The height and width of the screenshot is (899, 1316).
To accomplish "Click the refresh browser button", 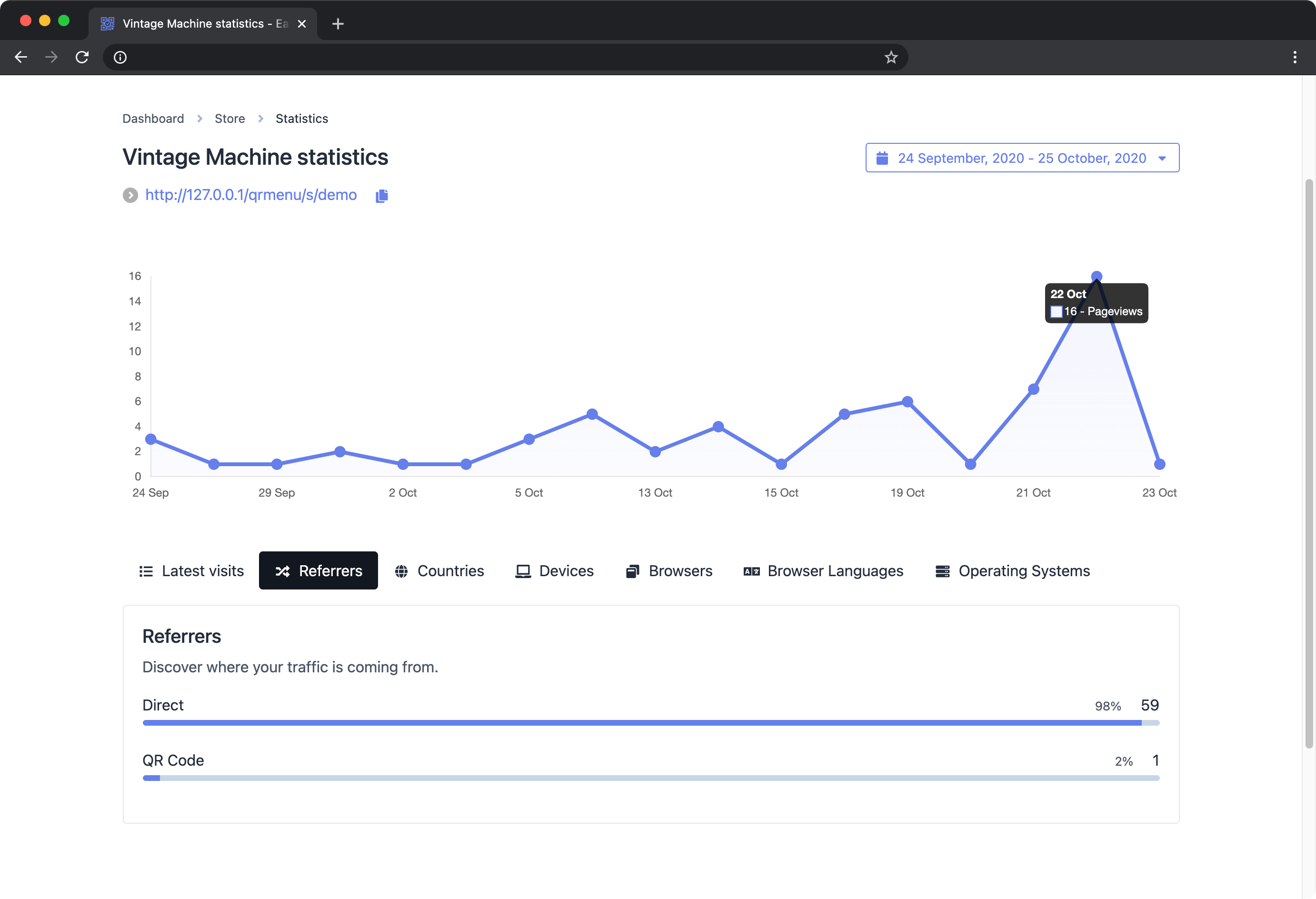I will [x=84, y=57].
